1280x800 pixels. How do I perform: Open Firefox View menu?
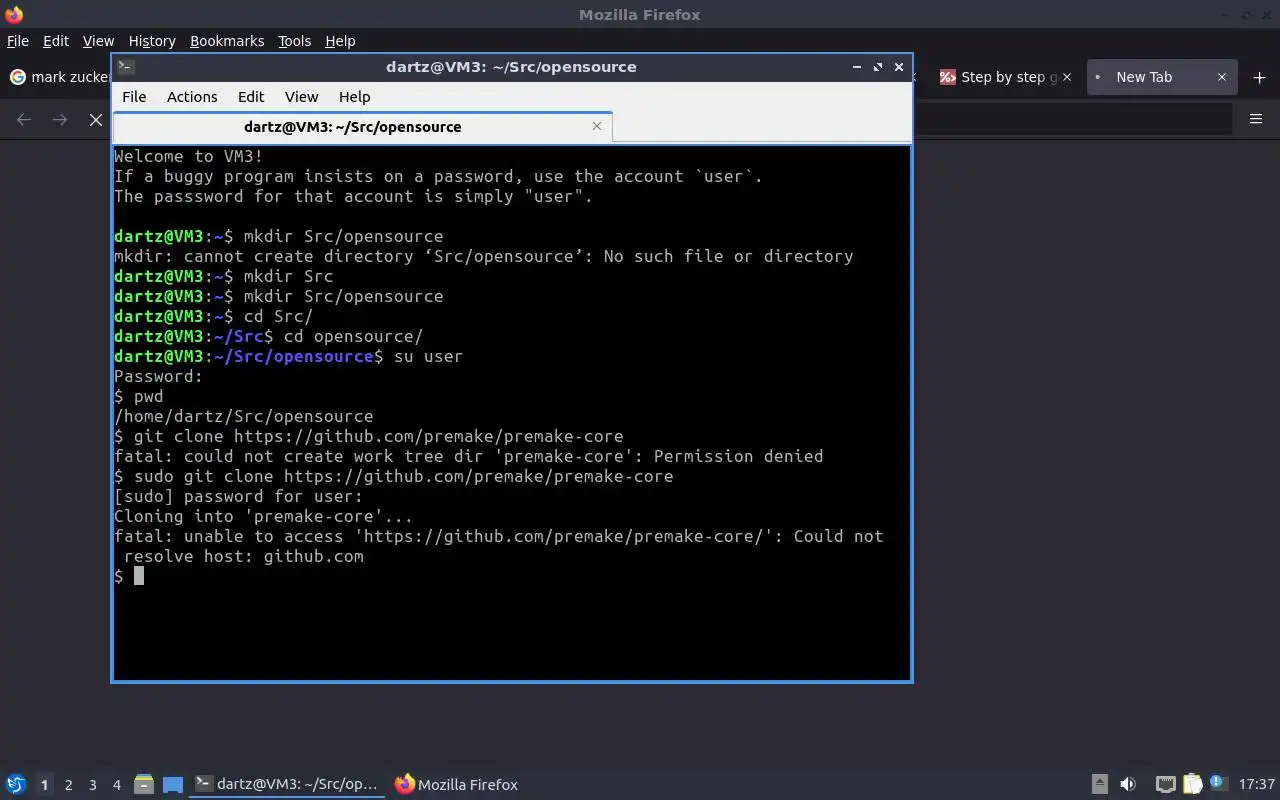[x=98, y=41]
